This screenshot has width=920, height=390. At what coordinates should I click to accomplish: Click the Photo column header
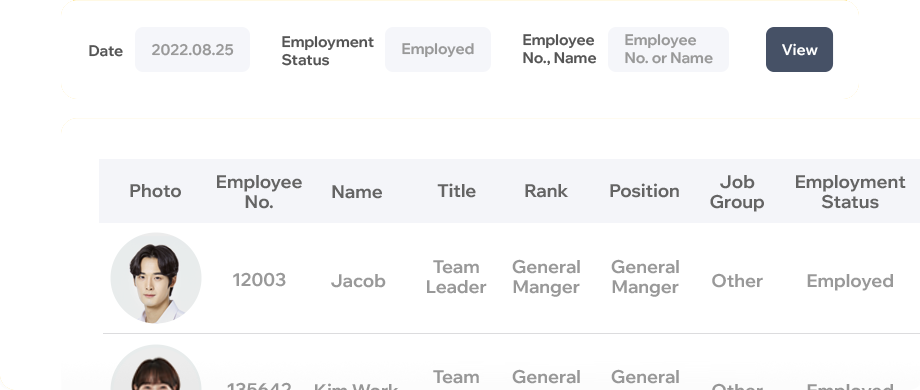point(155,191)
